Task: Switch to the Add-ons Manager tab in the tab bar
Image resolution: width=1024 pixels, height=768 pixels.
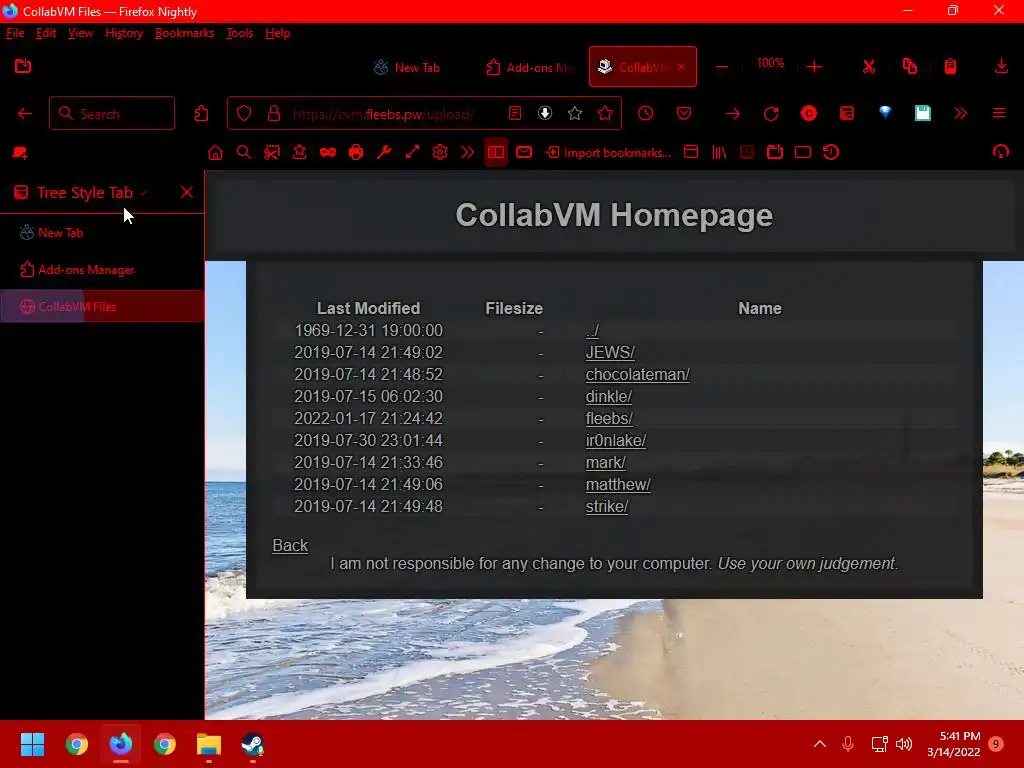Action: pos(529,67)
